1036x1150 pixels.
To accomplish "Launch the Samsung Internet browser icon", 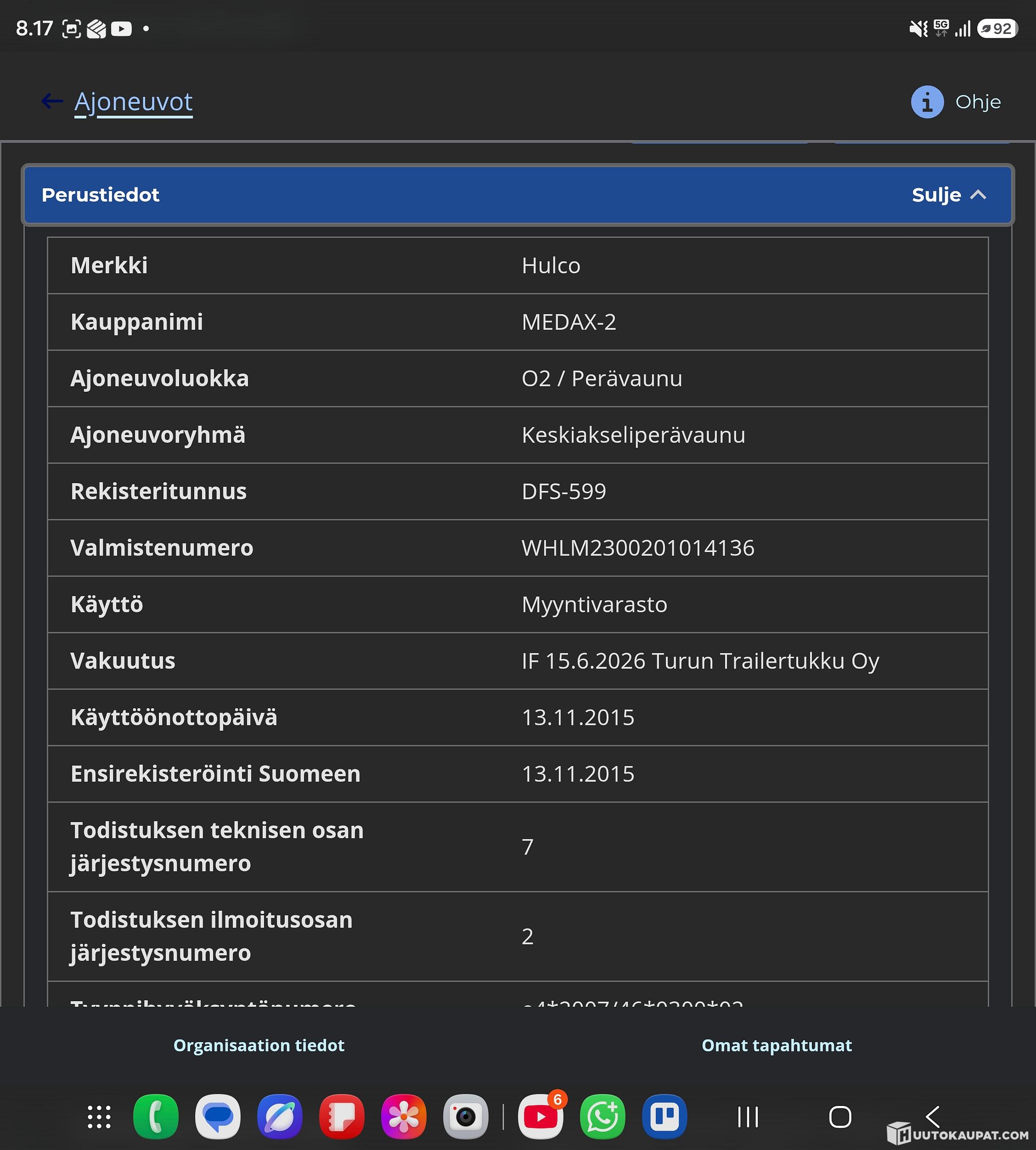I will coord(280,1117).
